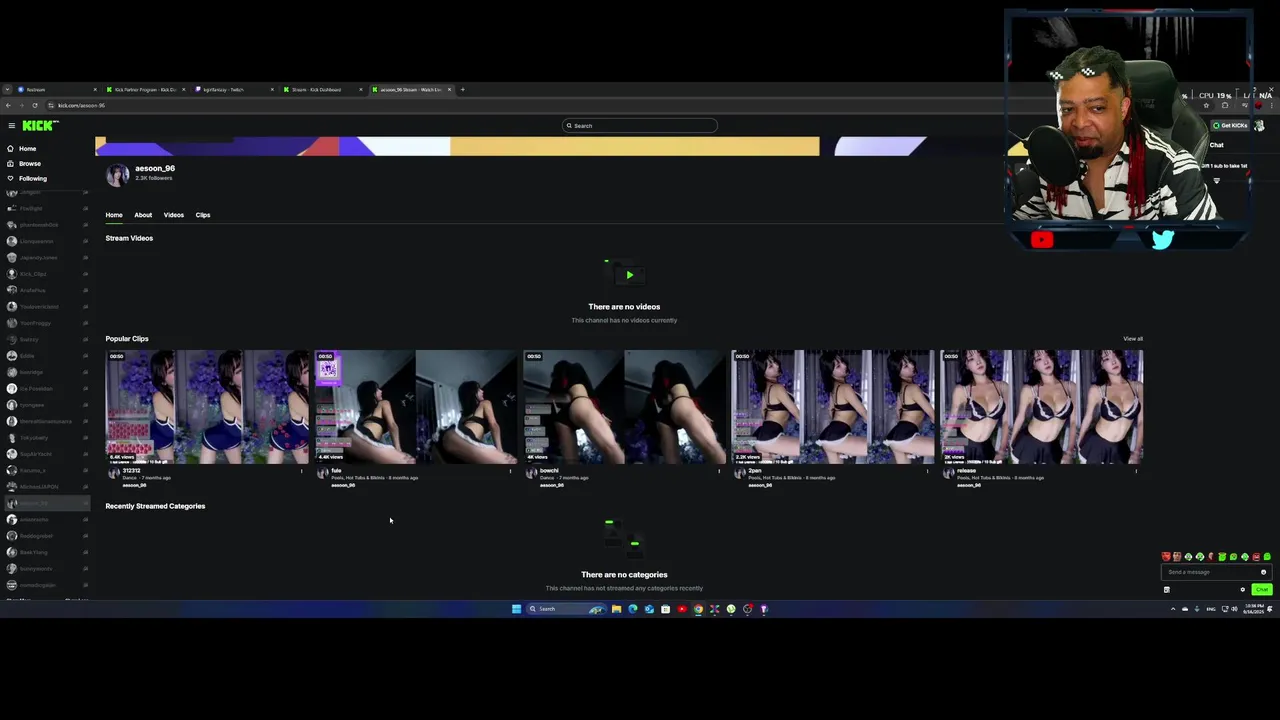
Task: Select MichaelJAPON in following list
Action: click(46, 486)
